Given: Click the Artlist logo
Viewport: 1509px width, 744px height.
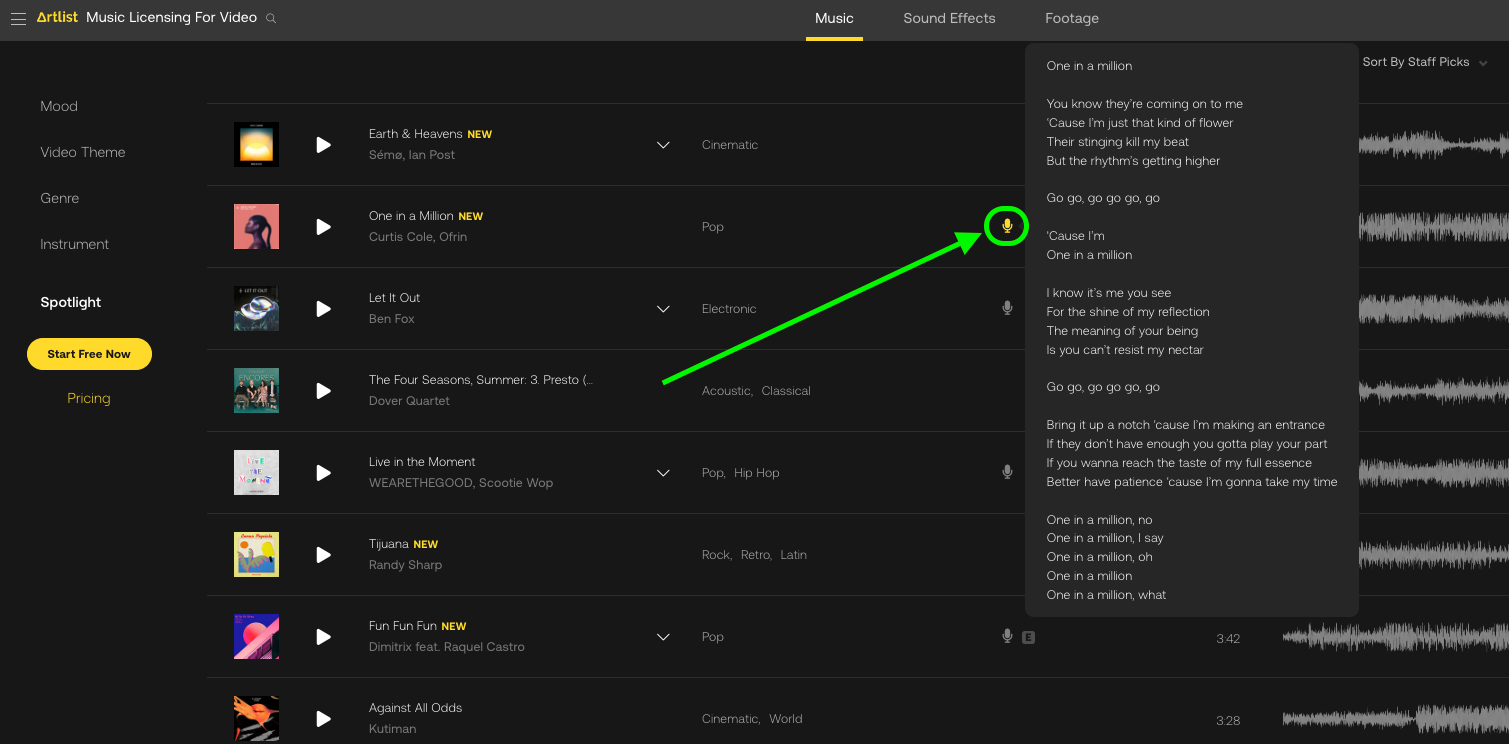Looking at the screenshot, I should (x=57, y=18).
